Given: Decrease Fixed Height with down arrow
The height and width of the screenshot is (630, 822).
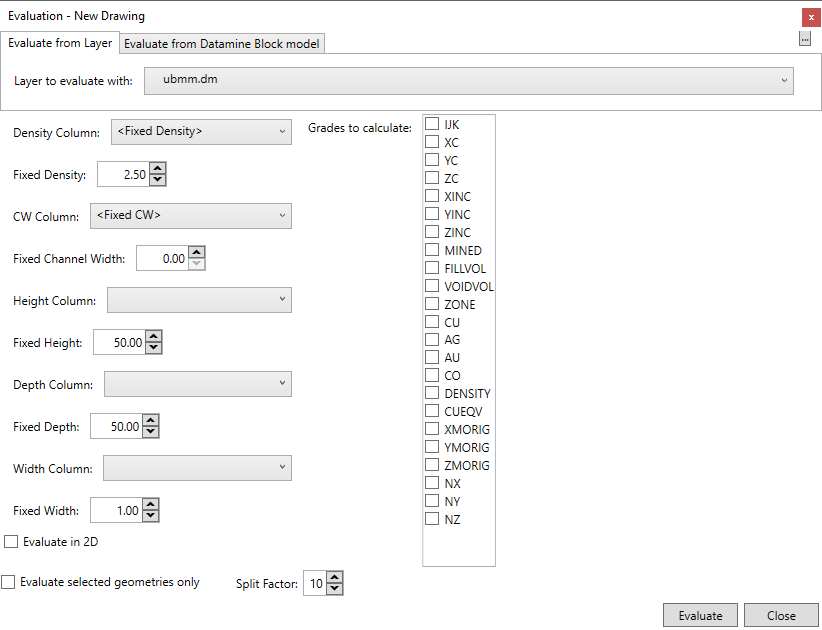Looking at the screenshot, I should 153,349.
